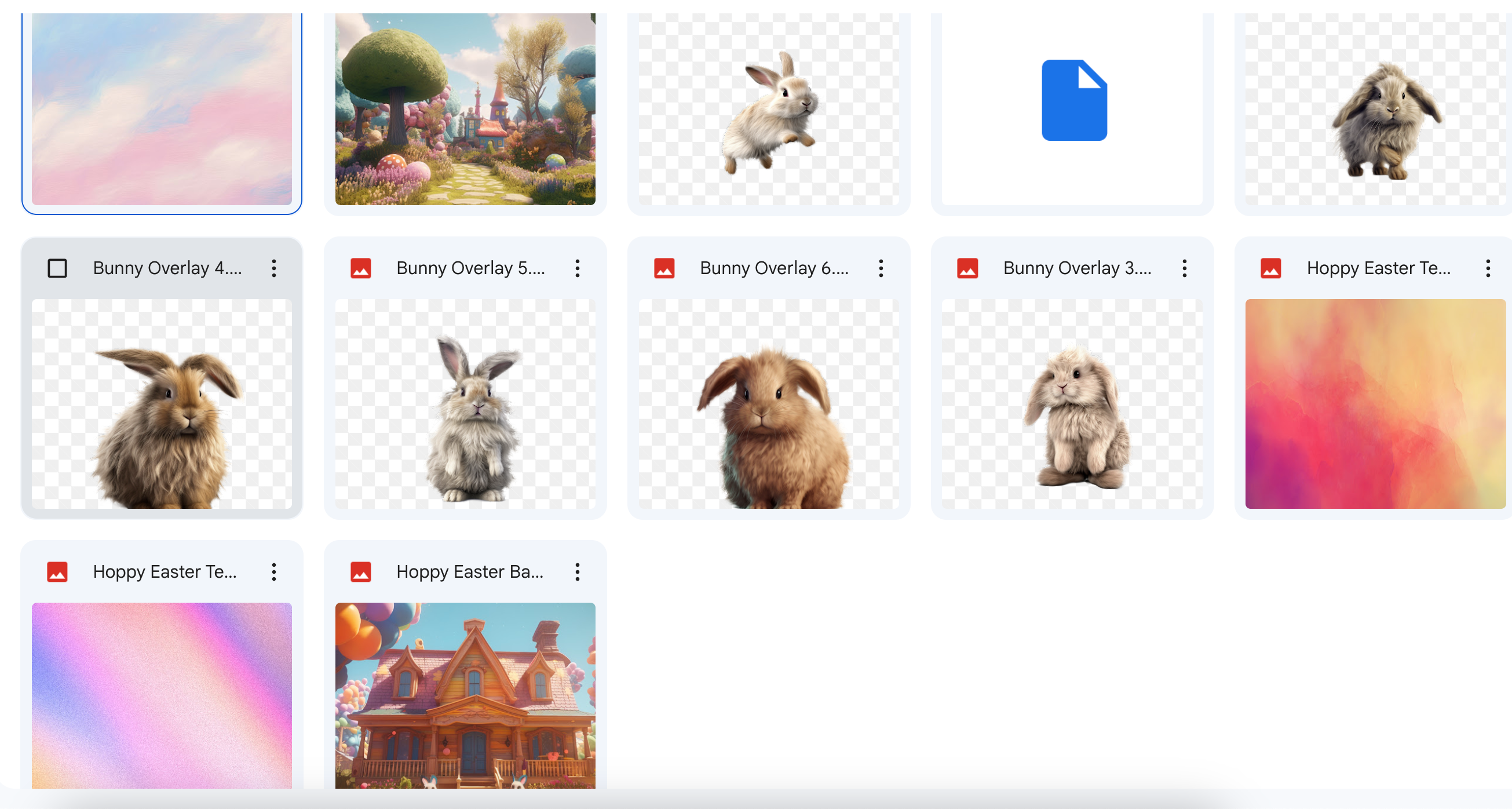Image resolution: width=1512 pixels, height=809 pixels.
Task: Open the fairy garden castle background thumbnail
Action: point(465,109)
